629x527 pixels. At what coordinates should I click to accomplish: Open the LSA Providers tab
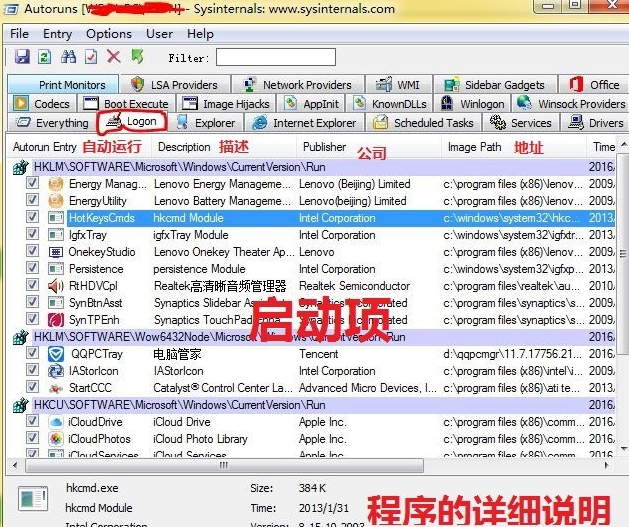tap(175, 85)
